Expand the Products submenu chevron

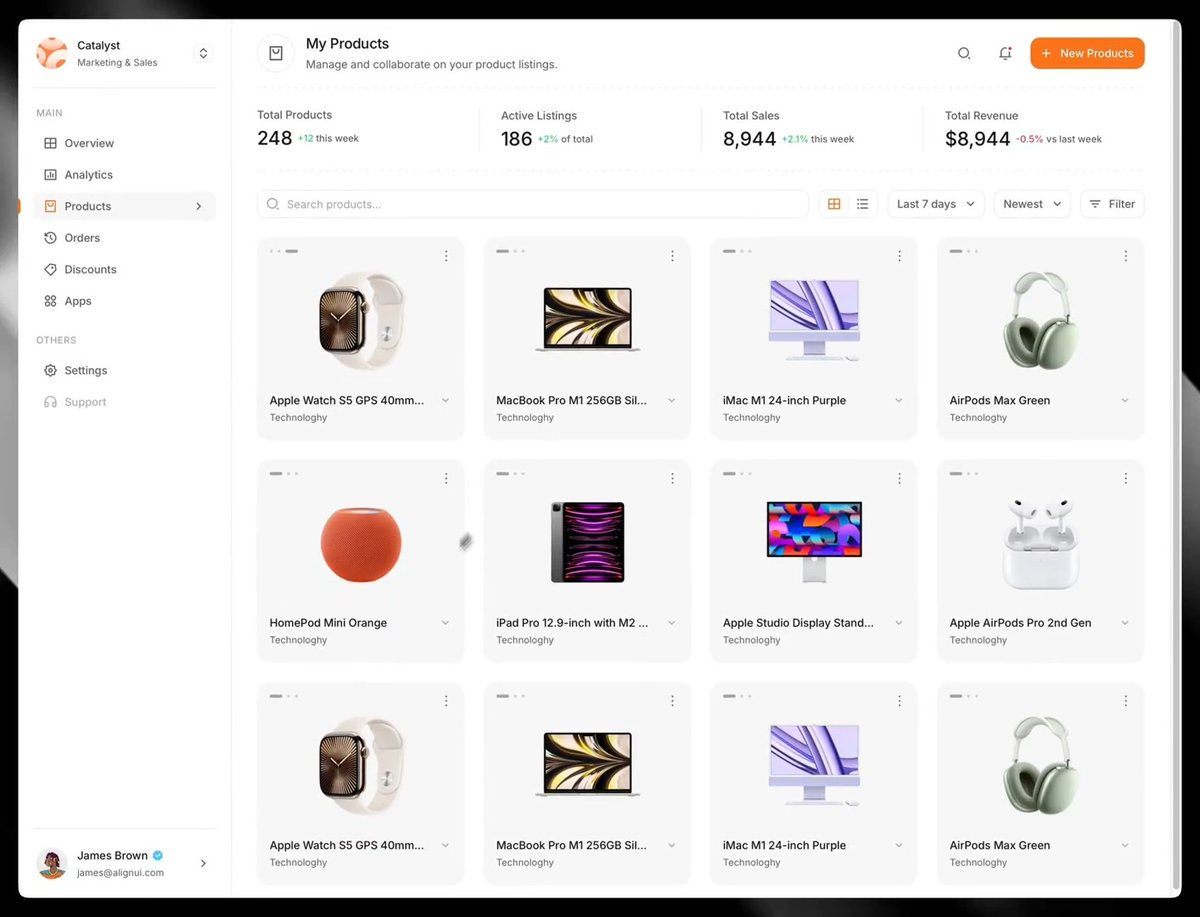198,206
